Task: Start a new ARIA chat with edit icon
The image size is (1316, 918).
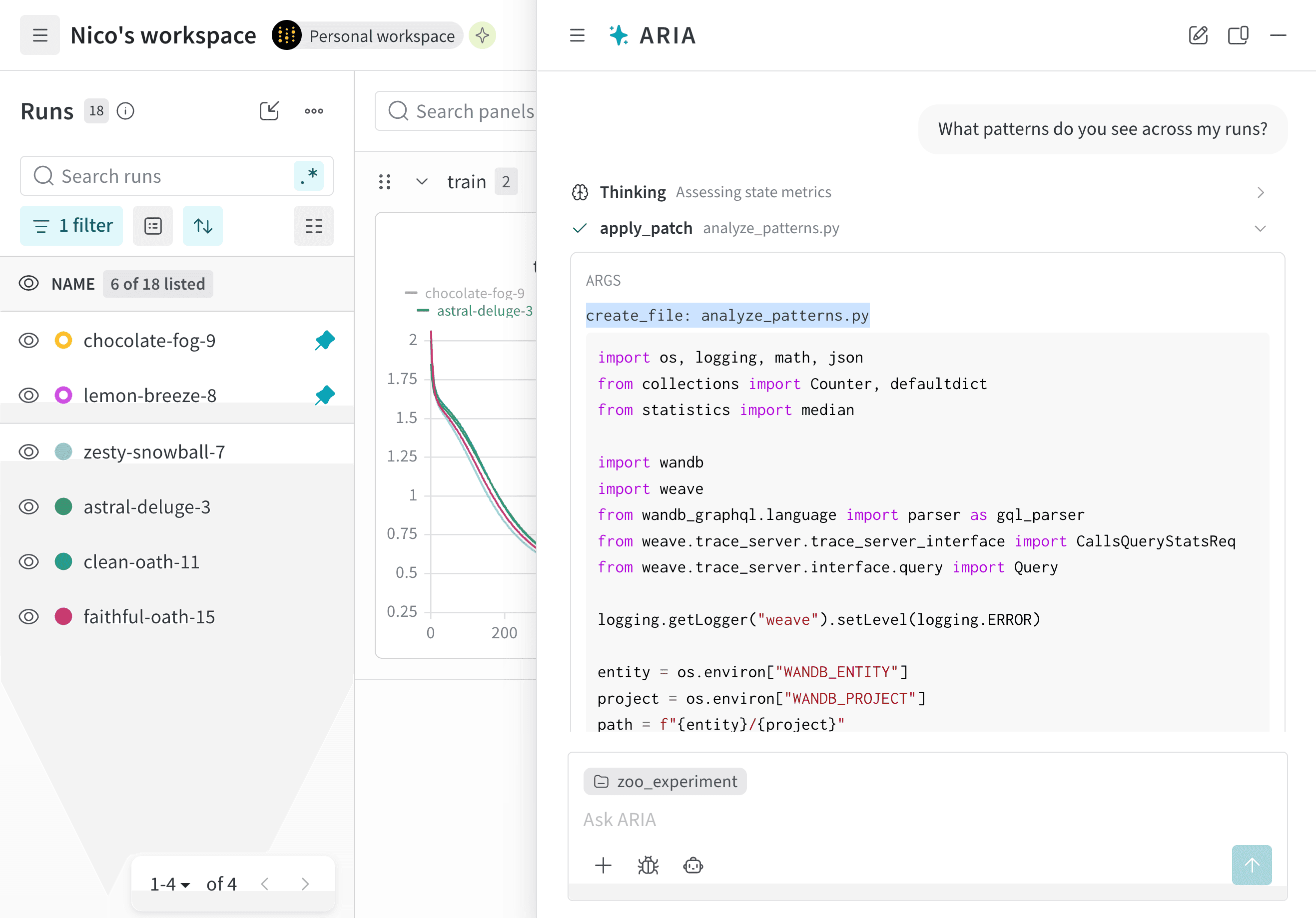Action: (1198, 35)
